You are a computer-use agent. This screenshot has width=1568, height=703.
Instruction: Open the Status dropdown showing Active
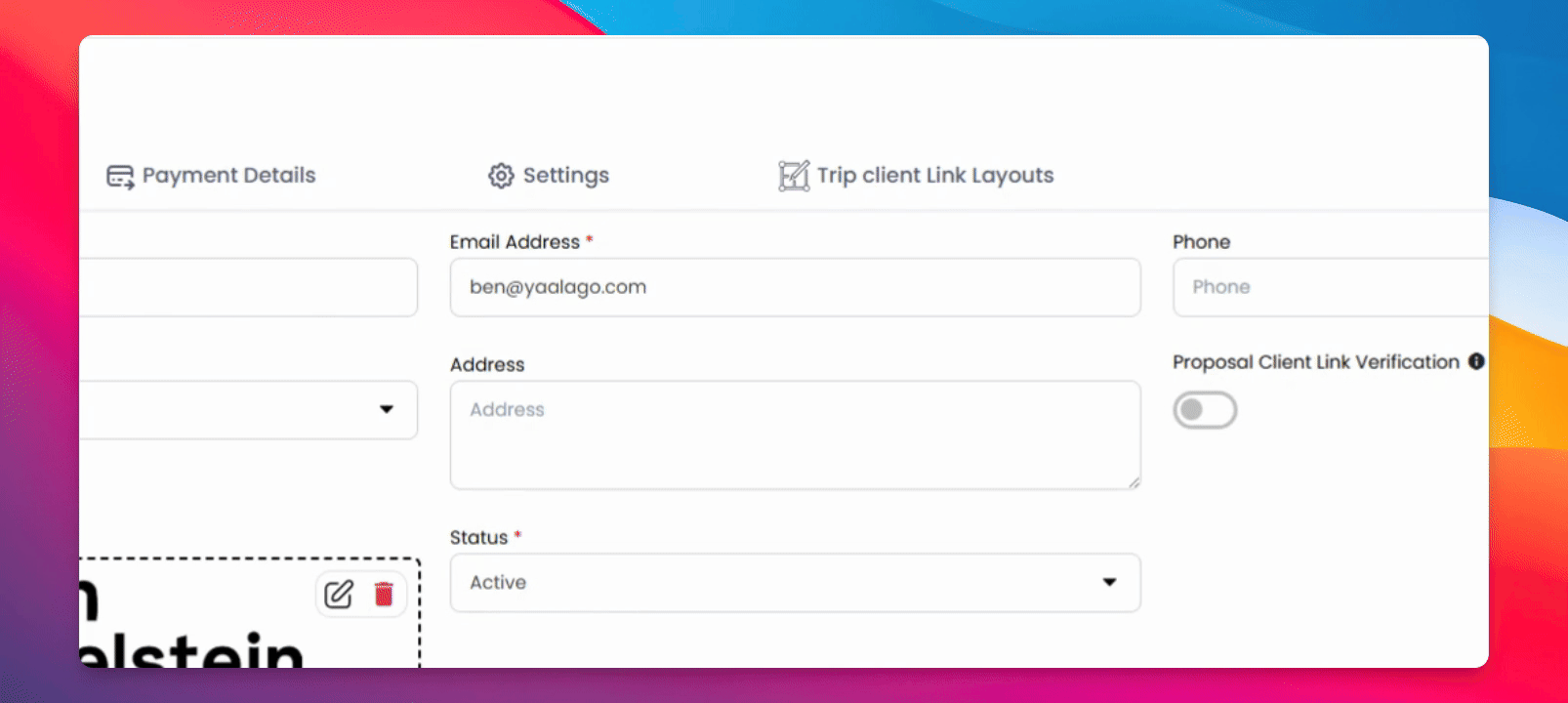coord(795,583)
